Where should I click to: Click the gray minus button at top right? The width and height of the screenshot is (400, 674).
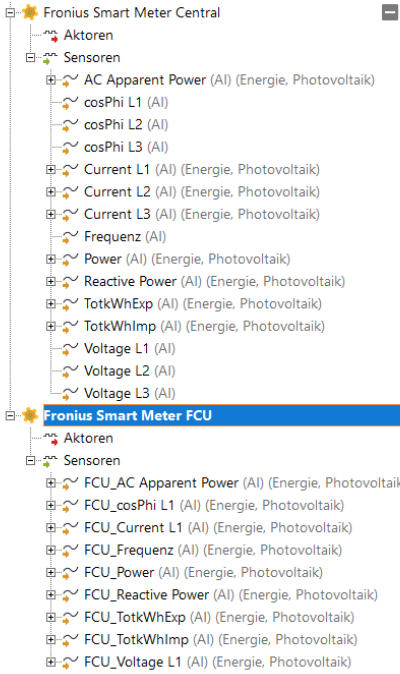[x=390, y=12]
